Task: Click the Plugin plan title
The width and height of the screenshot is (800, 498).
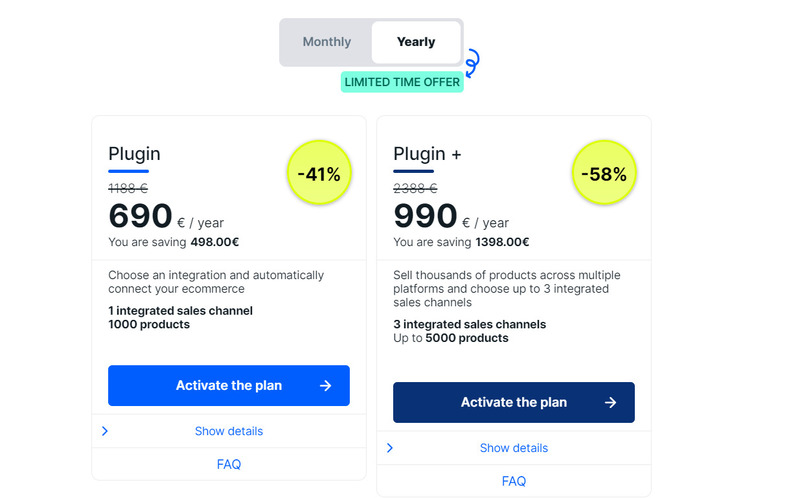Action: tap(134, 154)
